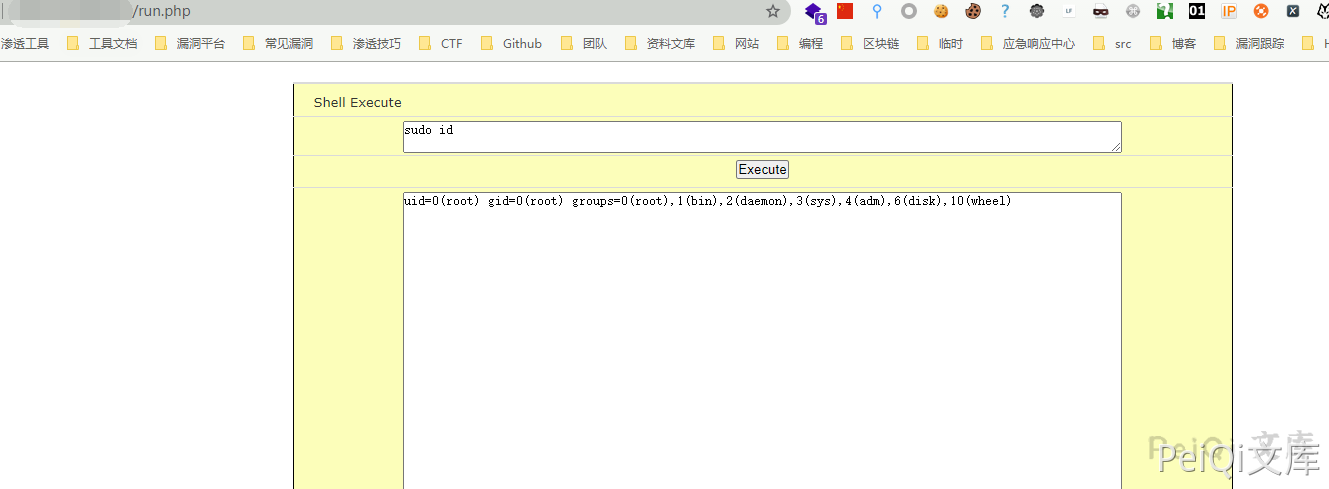Click the purple extension with badge 6

coord(815,12)
